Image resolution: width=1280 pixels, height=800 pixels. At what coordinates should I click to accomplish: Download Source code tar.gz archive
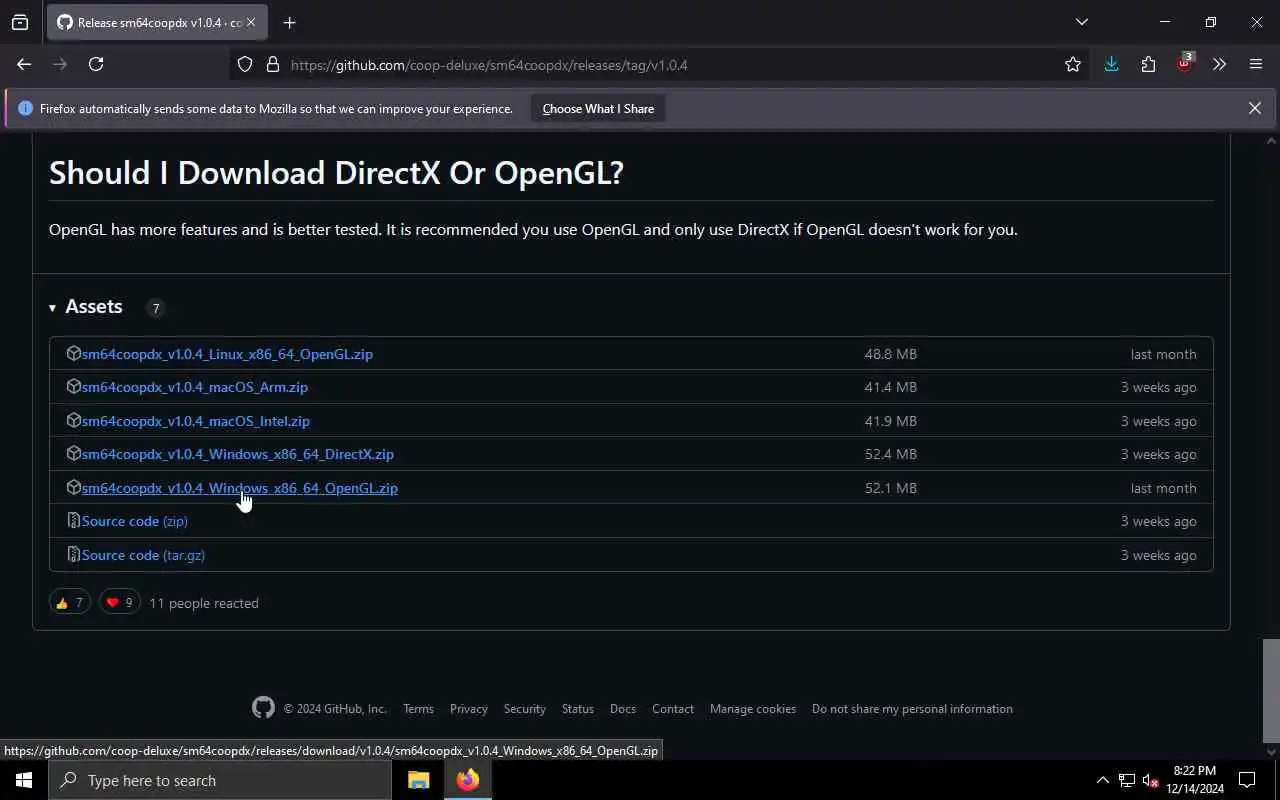tap(143, 555)
